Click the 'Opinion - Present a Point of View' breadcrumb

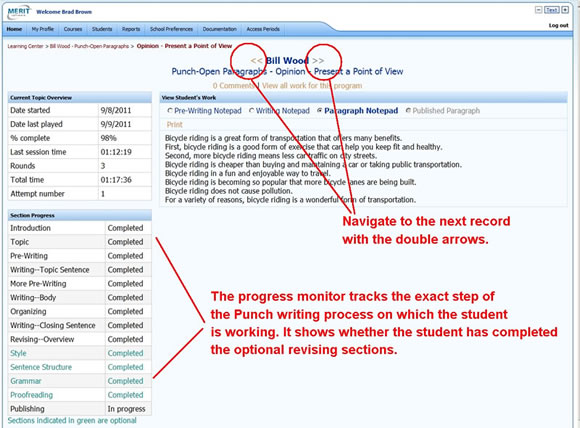[184, 46]
